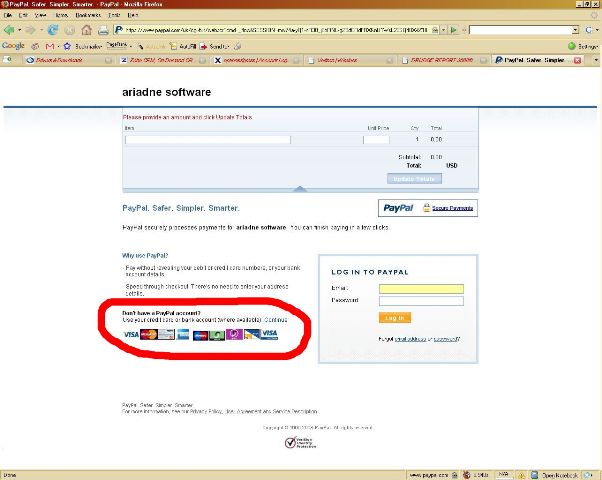Click the PayPal logo beside Secure Payments

398,208
